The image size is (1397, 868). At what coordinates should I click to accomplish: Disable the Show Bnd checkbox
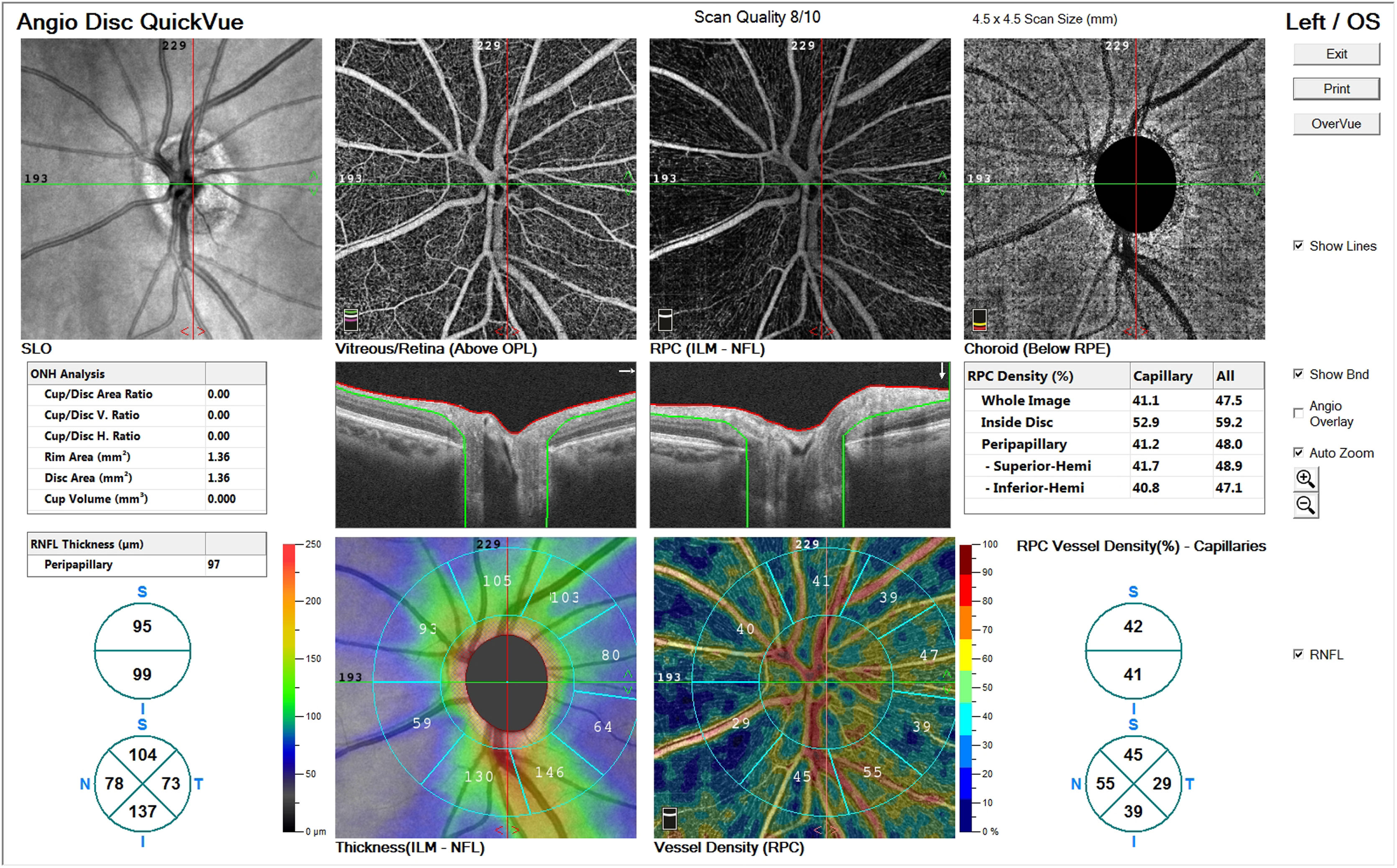(x=1298, y=374)
